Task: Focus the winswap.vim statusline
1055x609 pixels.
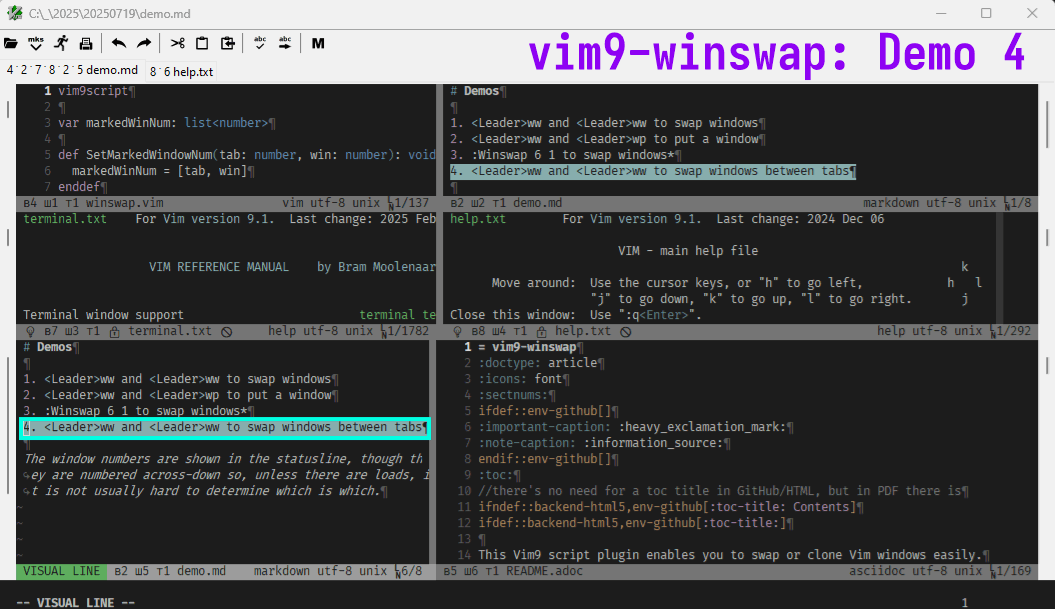Action: tap(226, 203)
